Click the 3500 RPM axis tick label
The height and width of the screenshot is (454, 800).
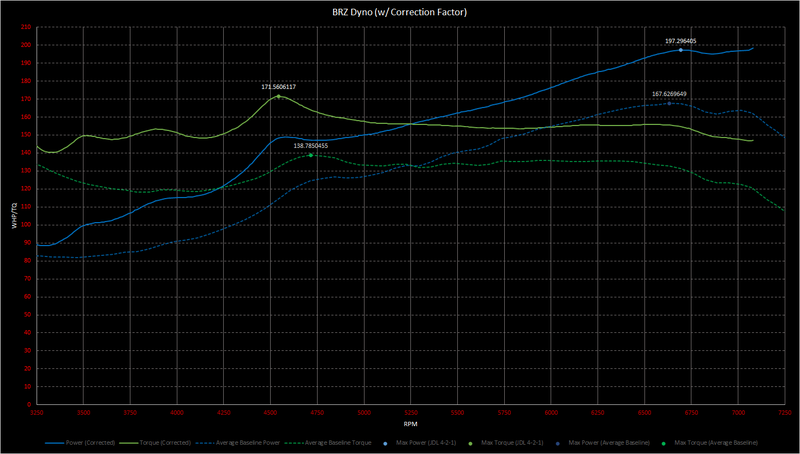click(83, 412)
